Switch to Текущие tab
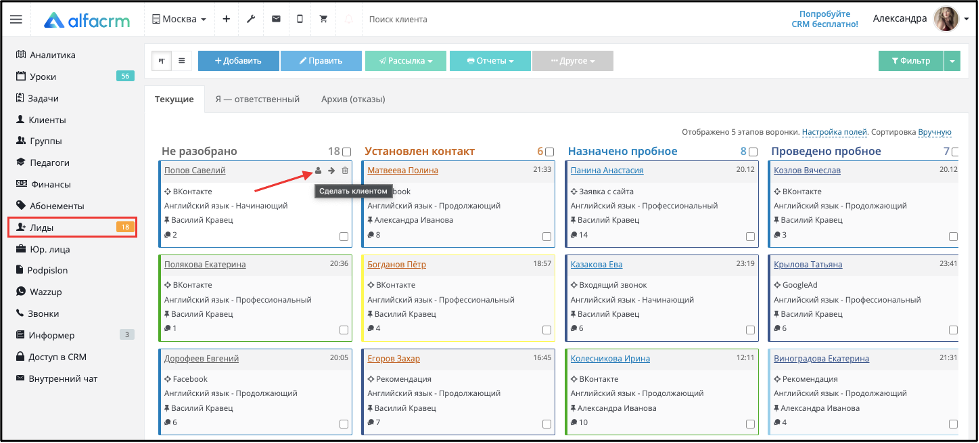979x443 pixels. pos(174,99)
